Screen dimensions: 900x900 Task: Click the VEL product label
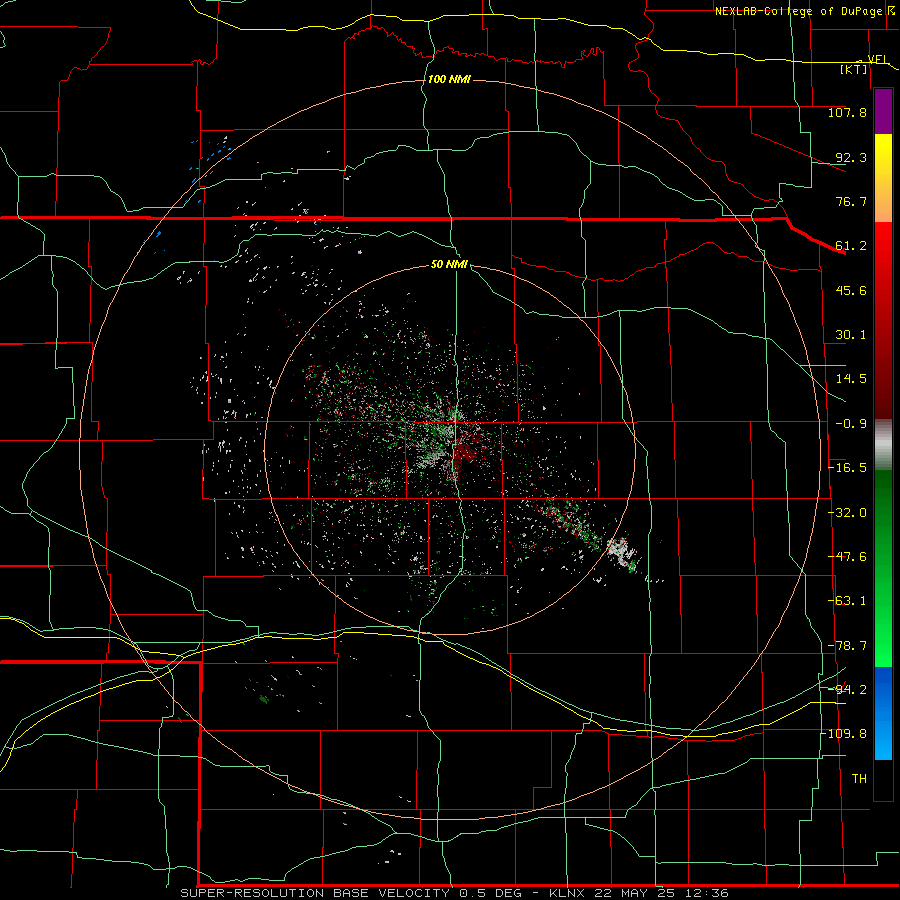877,59
